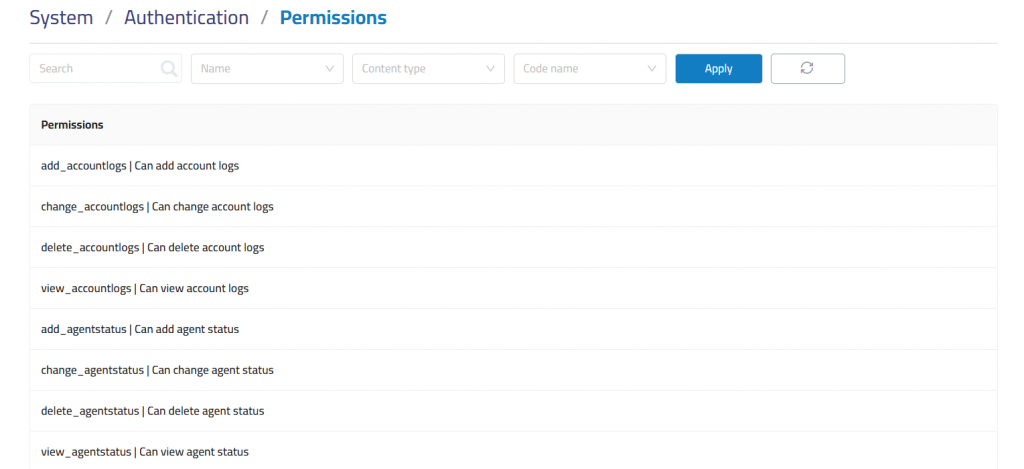1024x469 pixels.
Task: Click the refresh icon button
Action: (x=807, y=68)
